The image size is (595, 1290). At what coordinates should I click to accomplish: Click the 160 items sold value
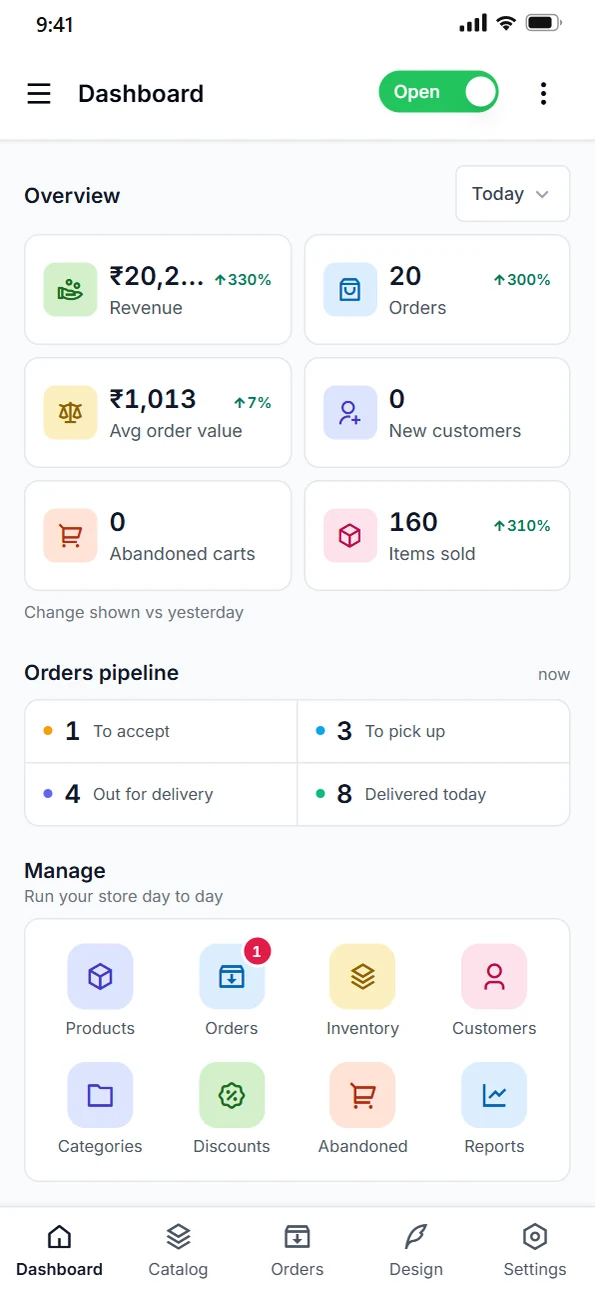(413, 522)
